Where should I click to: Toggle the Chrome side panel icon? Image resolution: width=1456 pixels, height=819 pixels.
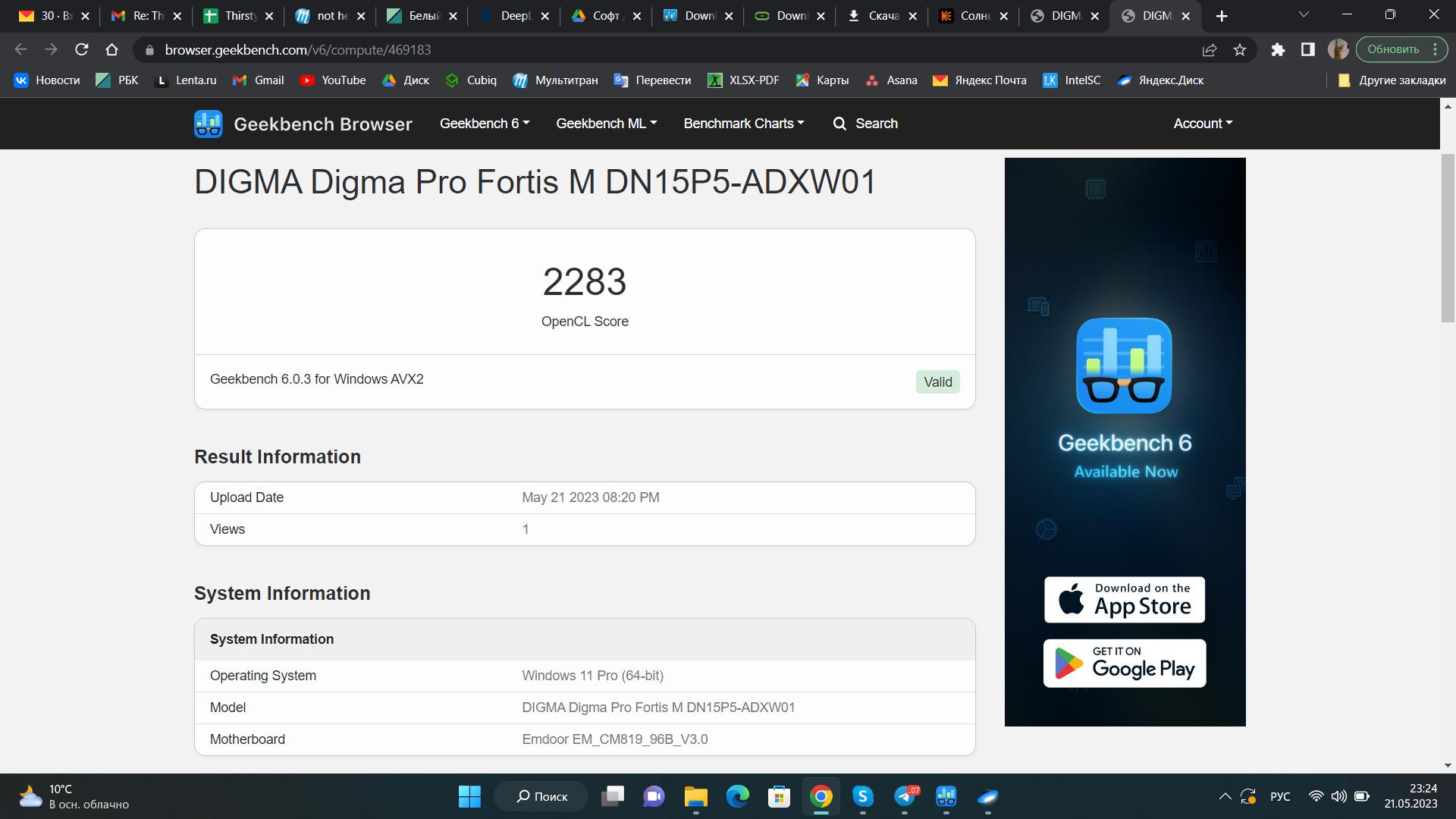tap(1307, 49)
